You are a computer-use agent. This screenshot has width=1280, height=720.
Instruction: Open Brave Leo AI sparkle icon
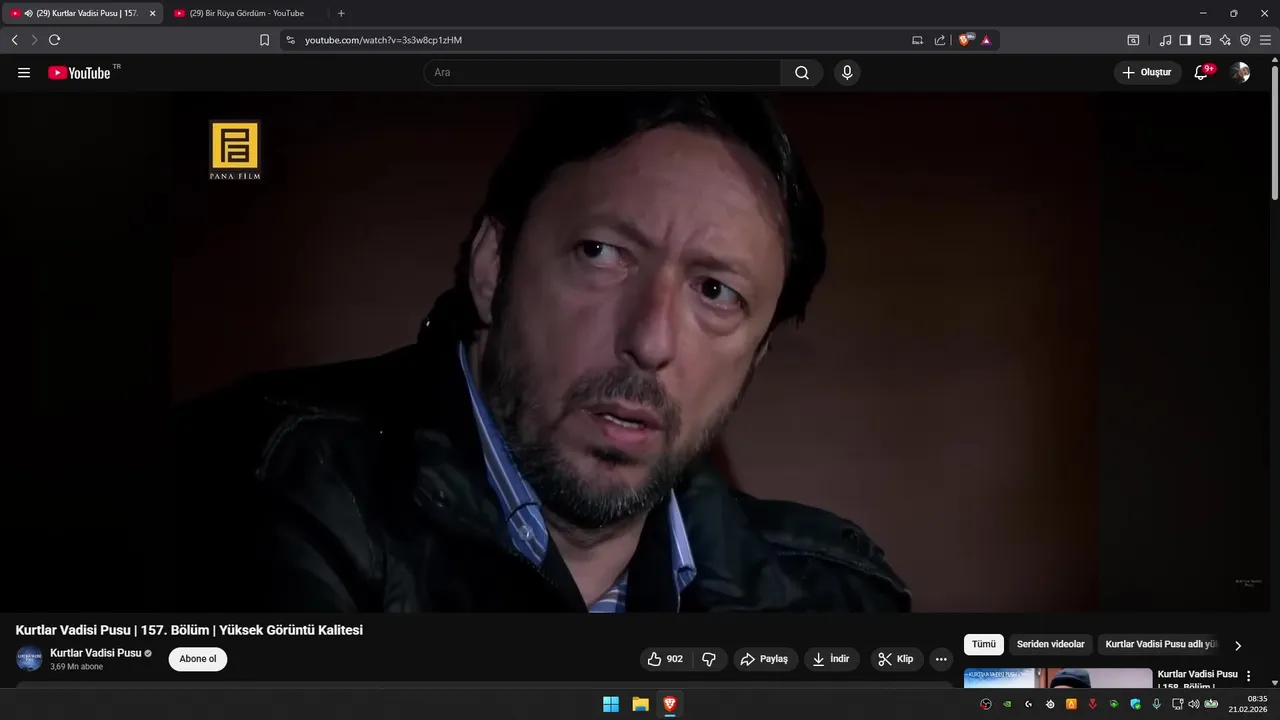point(1225,40)
